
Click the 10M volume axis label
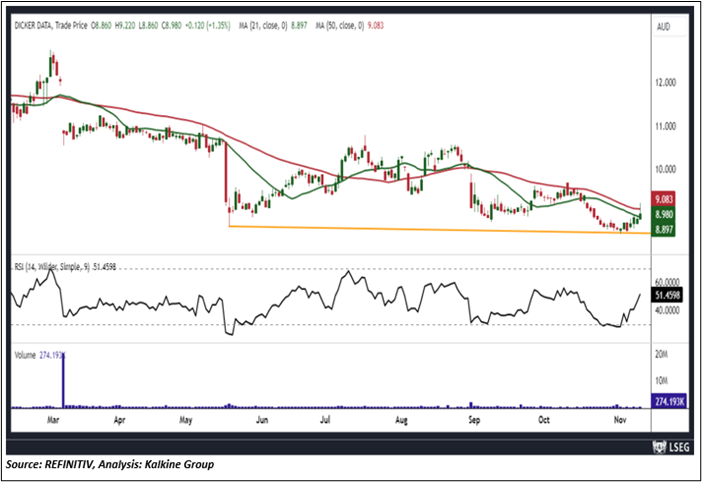point(661,381)
